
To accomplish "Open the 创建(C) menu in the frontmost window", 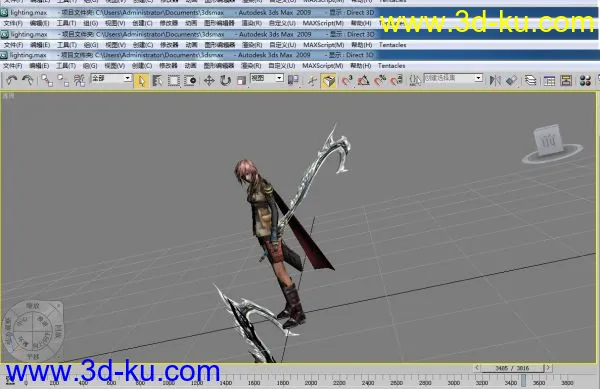I will tap(142, 66).
